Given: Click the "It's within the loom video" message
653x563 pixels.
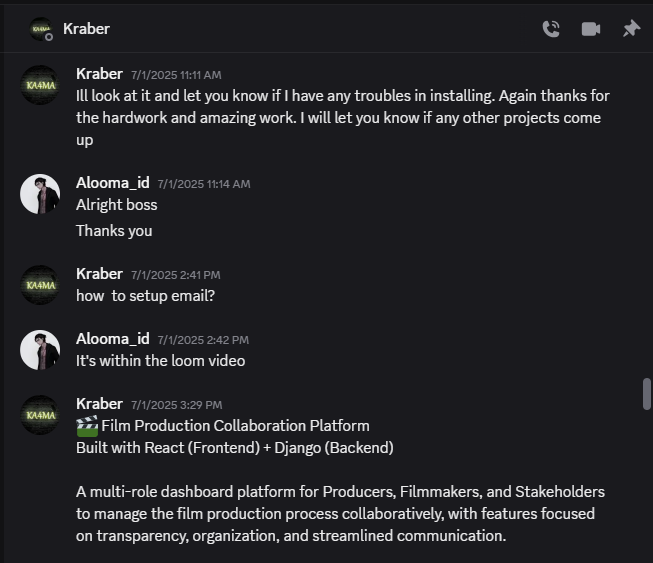Looking at the screenshot, I should 160,361.
